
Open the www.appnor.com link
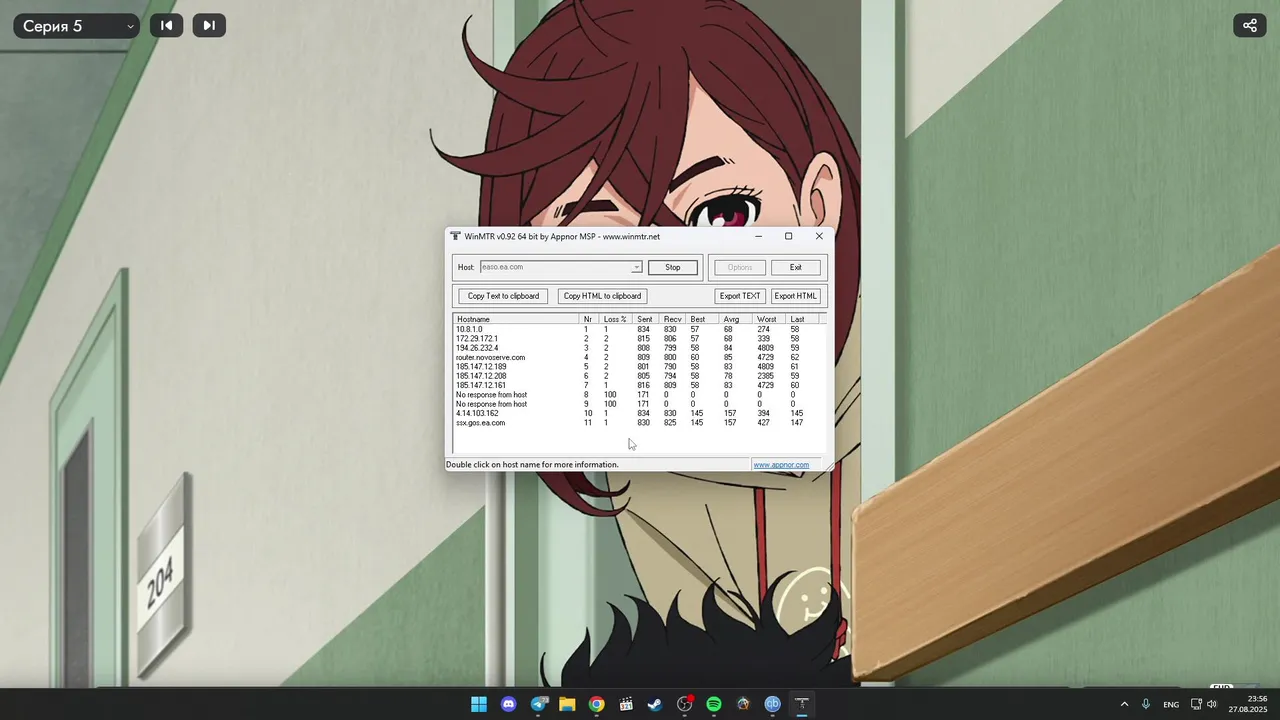tap(781, 465)
